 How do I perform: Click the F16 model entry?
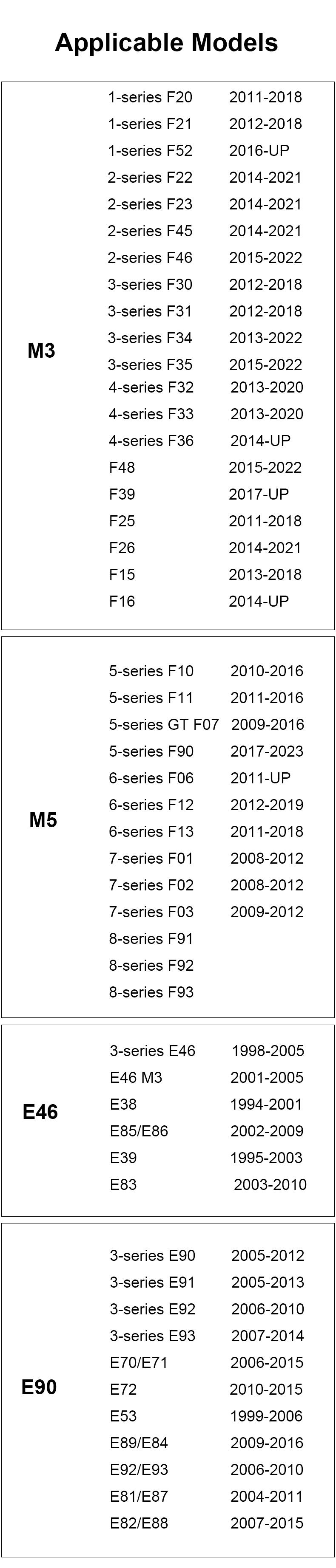point(122,602)
